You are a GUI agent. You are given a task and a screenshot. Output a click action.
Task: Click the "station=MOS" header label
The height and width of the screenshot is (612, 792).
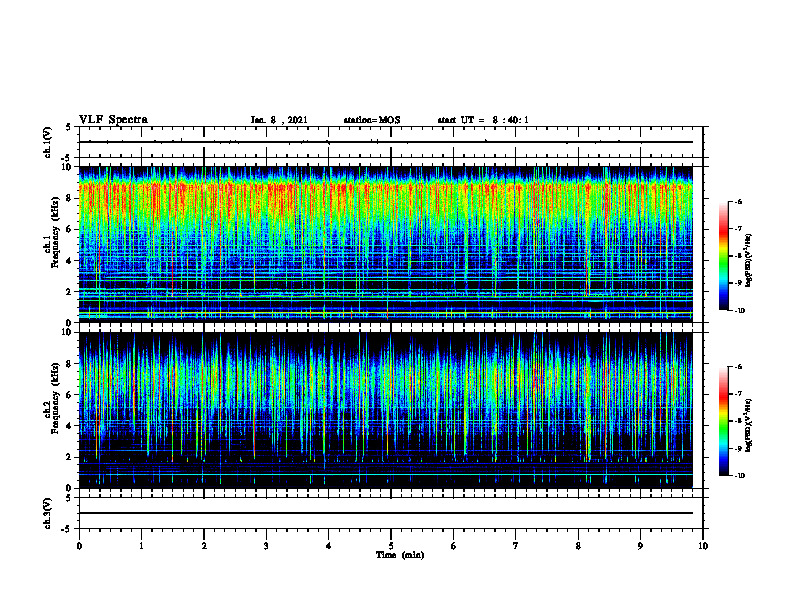[372, 120]
